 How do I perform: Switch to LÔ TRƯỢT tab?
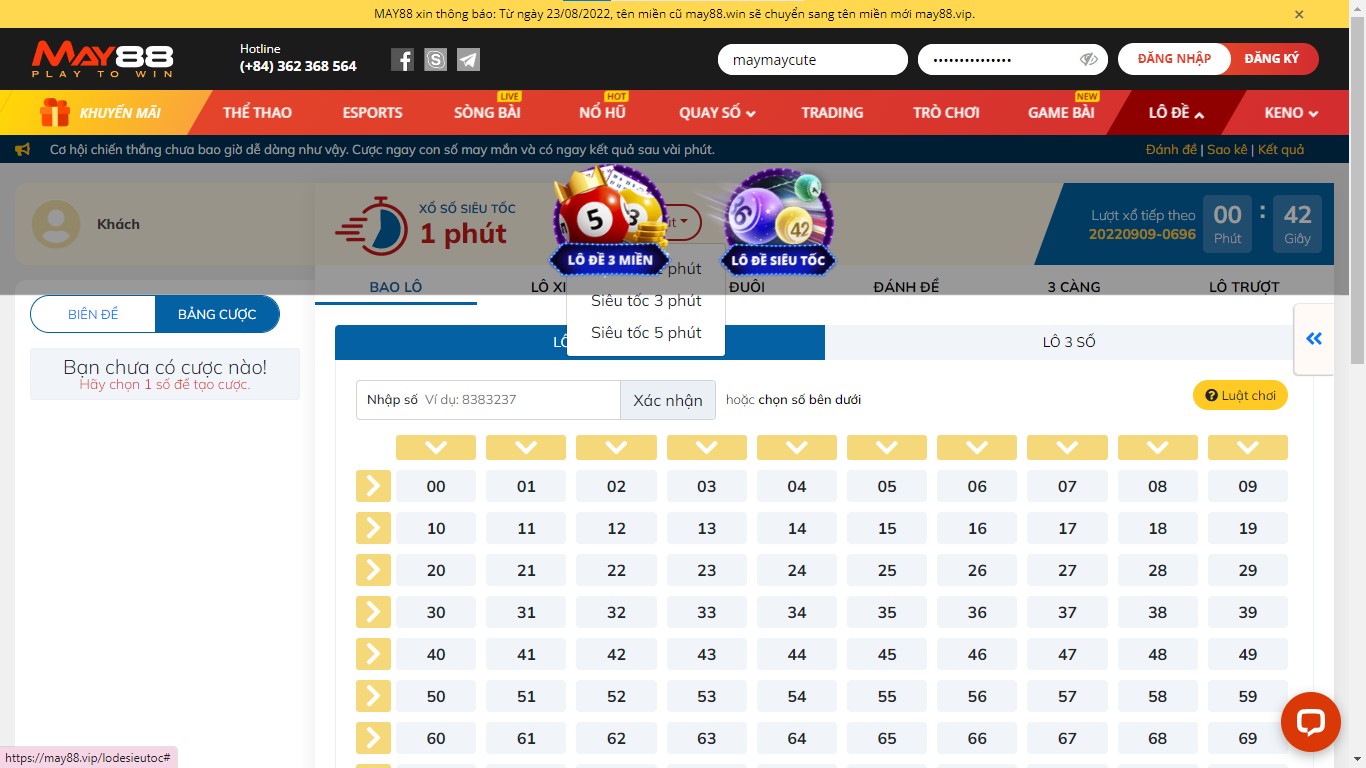[1244, 287]
